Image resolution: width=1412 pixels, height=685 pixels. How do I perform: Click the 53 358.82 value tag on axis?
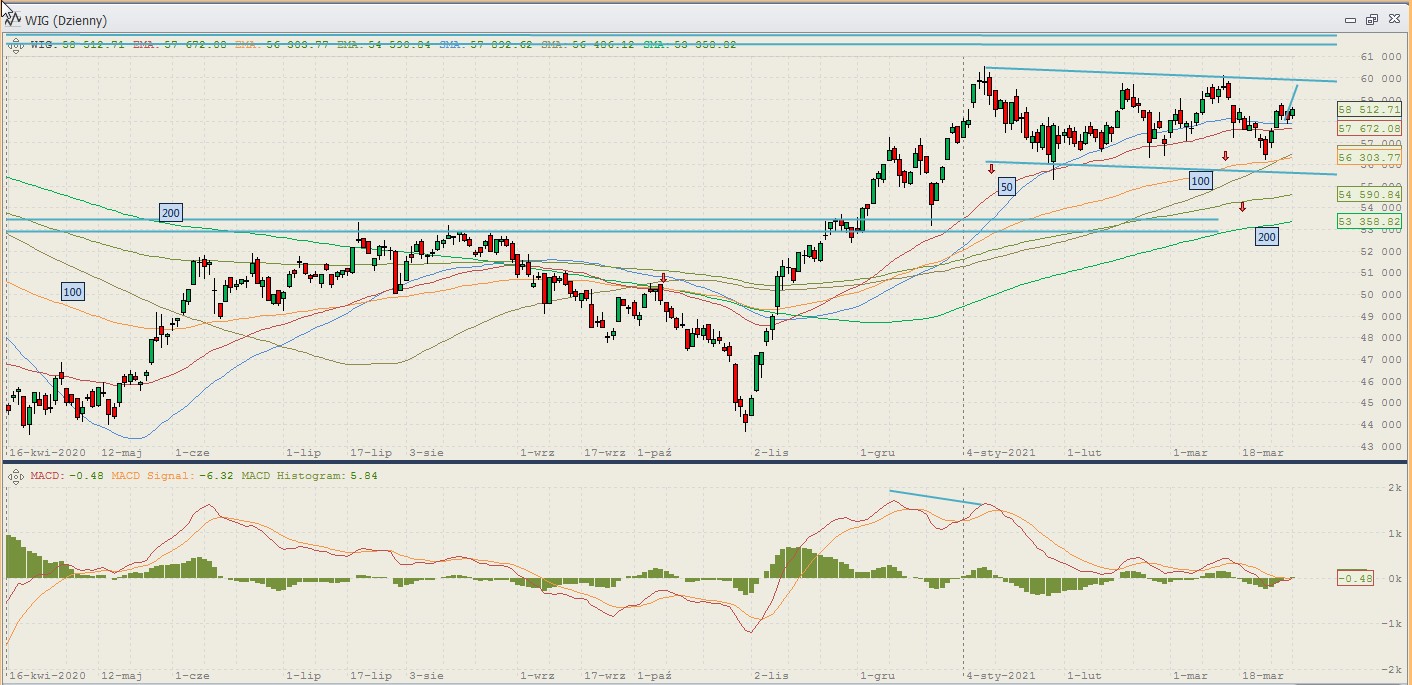(x=1368, y=221)
